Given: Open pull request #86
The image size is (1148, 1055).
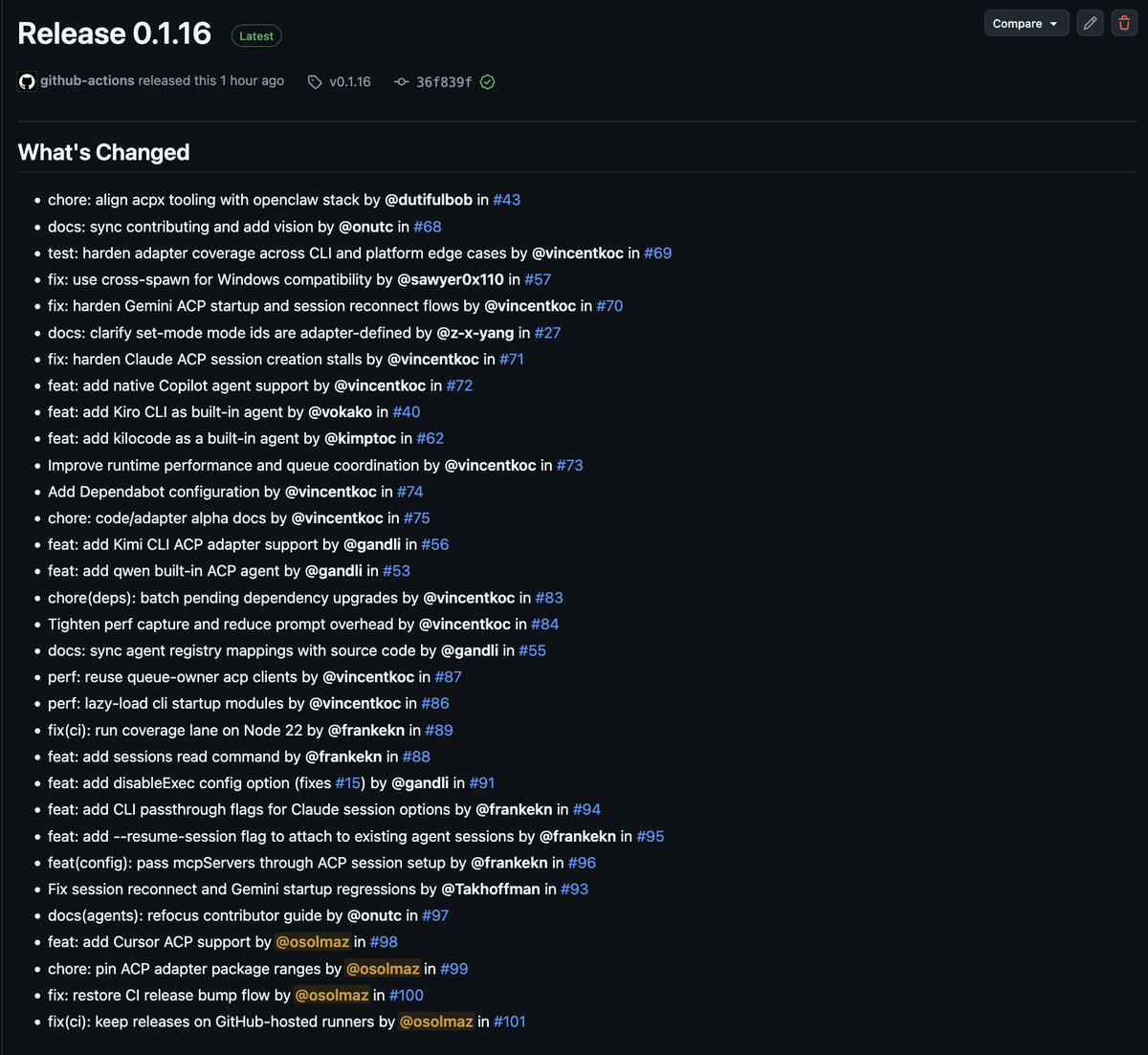Looking at the screenshot, I should (435, 703).
